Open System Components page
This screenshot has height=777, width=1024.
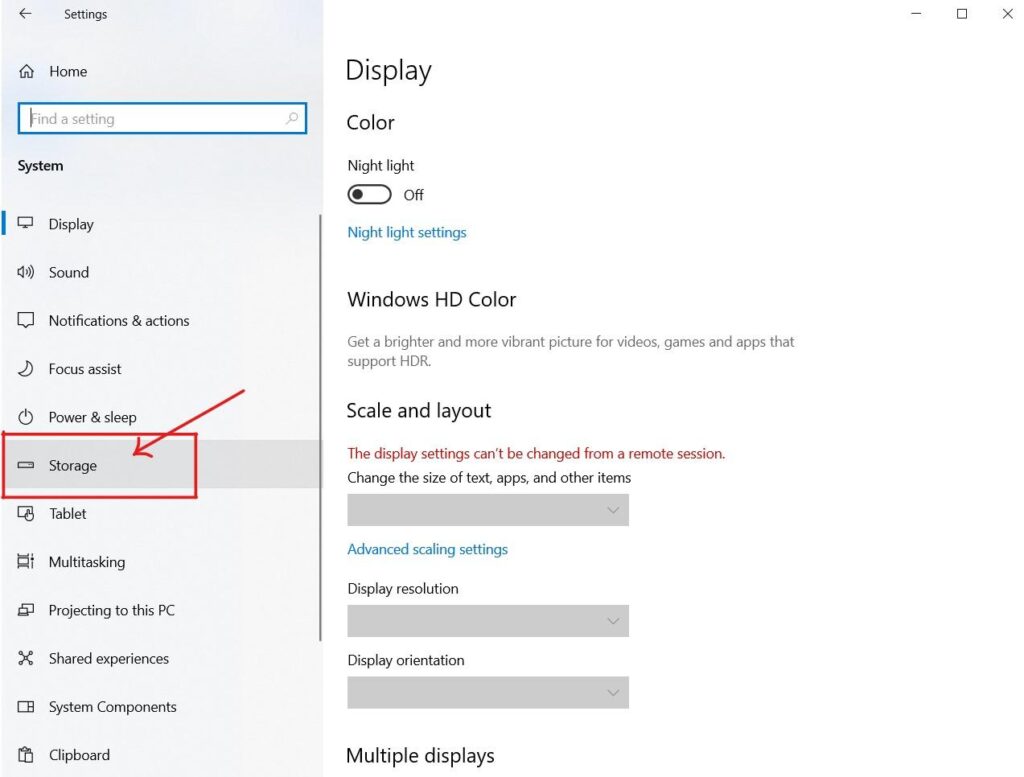pos(161,707)
